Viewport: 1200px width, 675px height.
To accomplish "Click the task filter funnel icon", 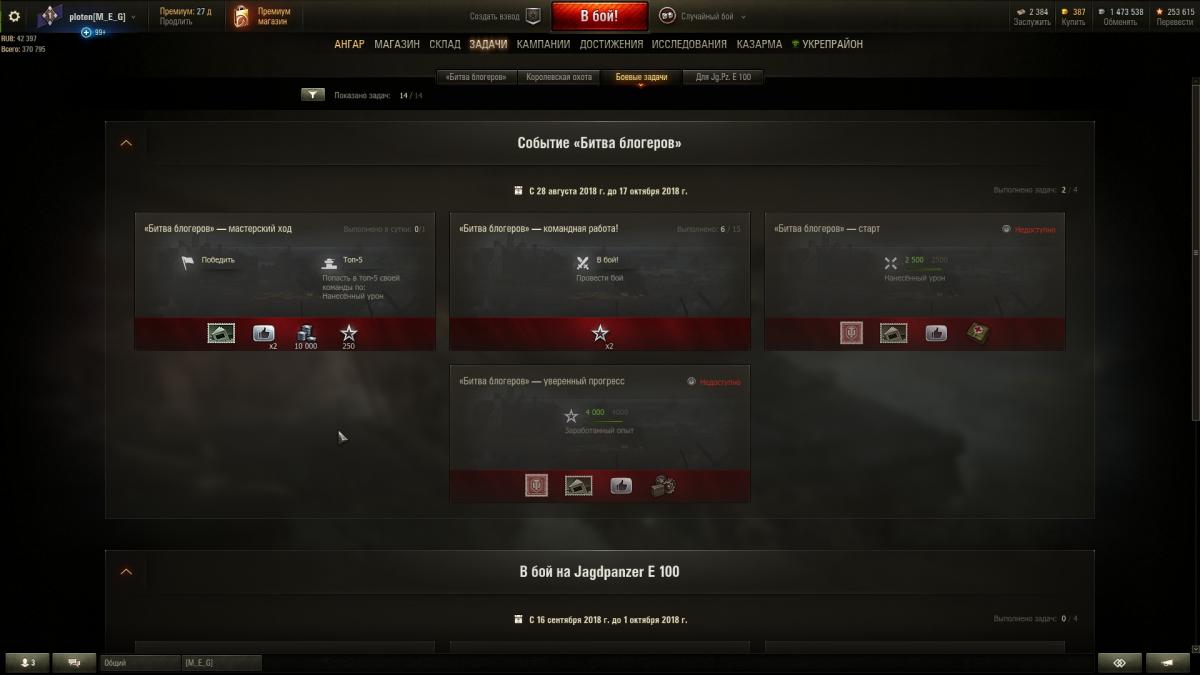I will (313, 95).
